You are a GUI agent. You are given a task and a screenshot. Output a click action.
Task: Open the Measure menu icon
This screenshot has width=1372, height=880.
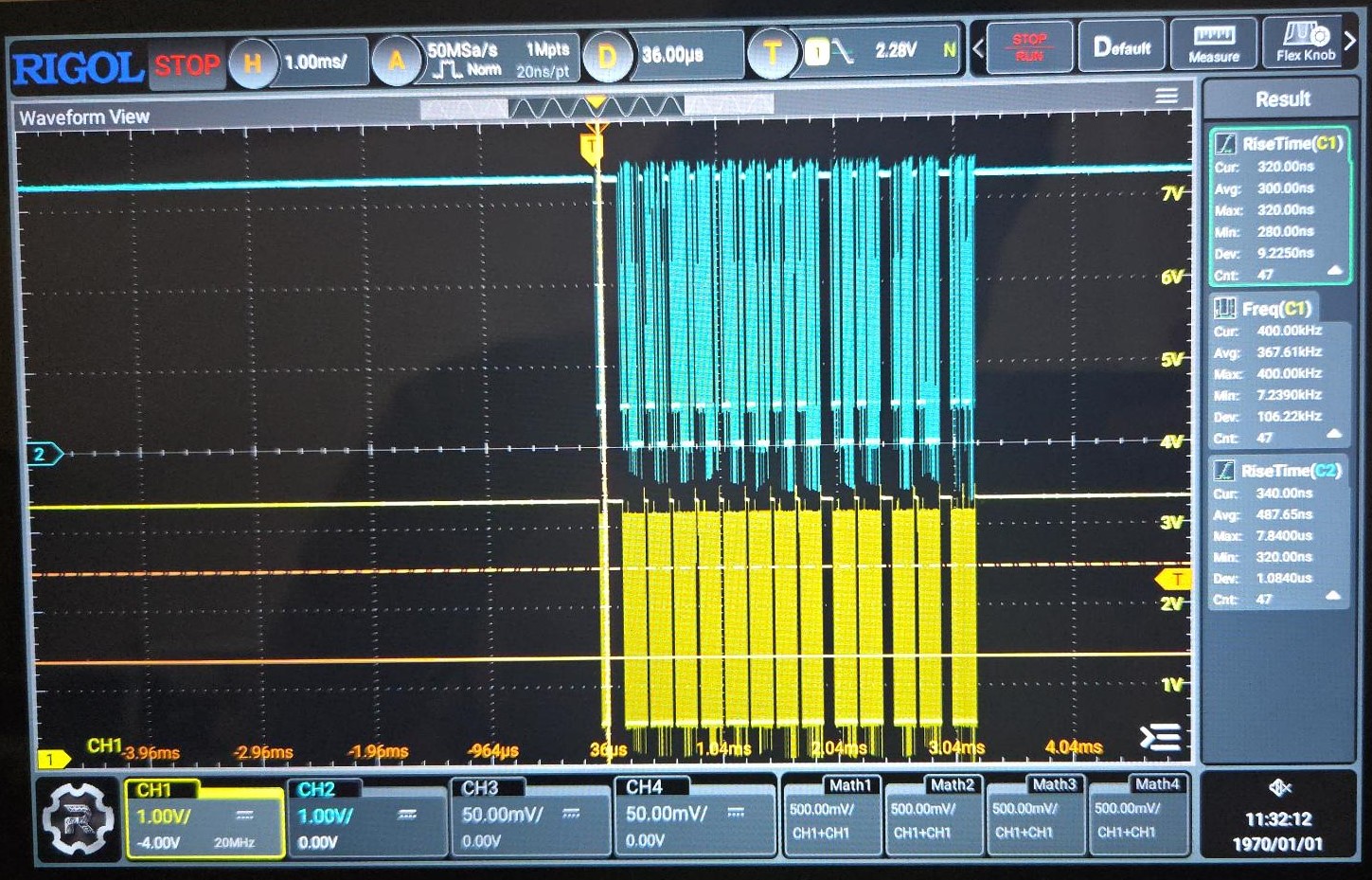click(x=1214, y=45)
